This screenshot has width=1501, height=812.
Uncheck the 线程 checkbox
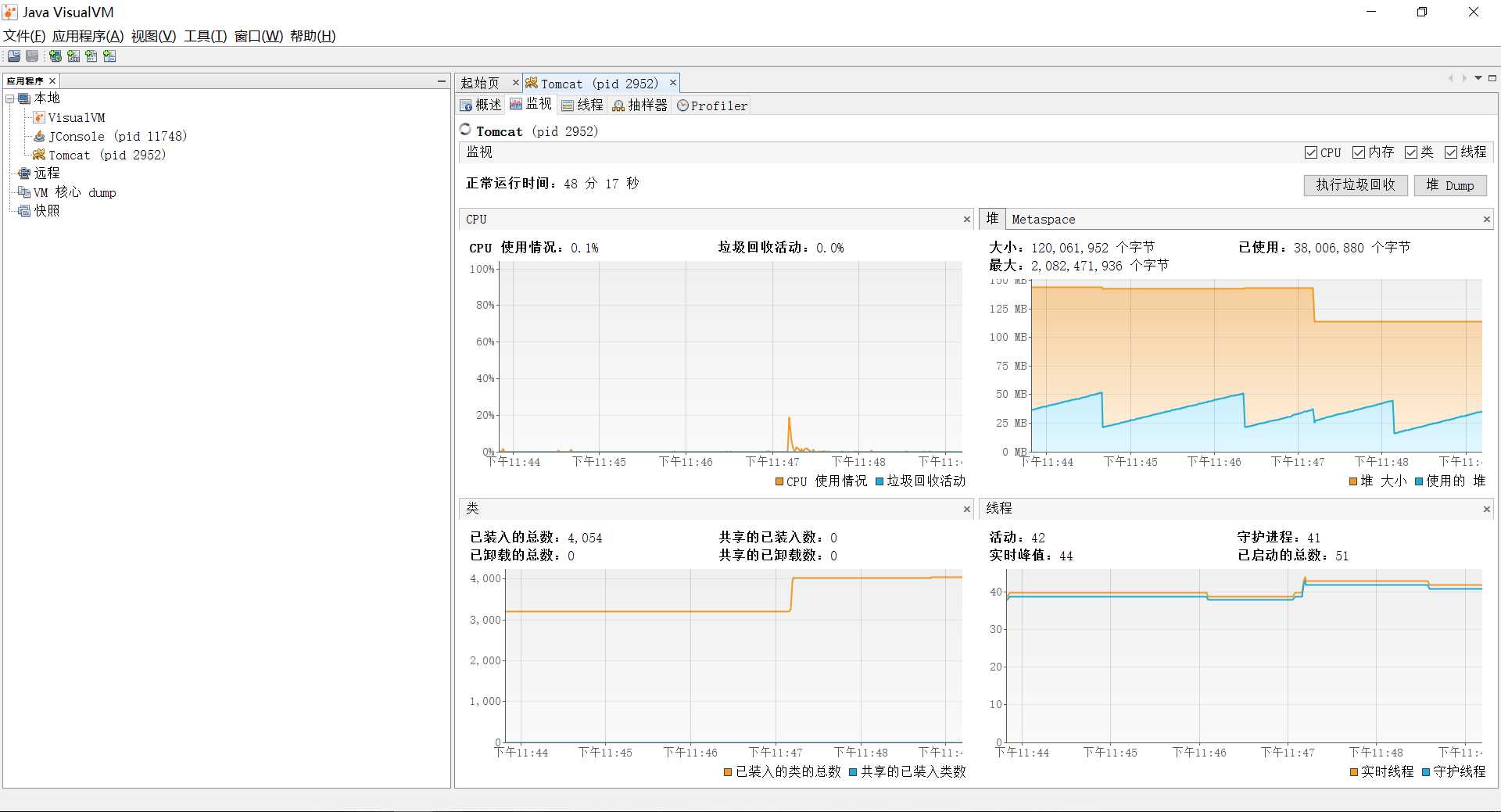tap(1451, 152)
